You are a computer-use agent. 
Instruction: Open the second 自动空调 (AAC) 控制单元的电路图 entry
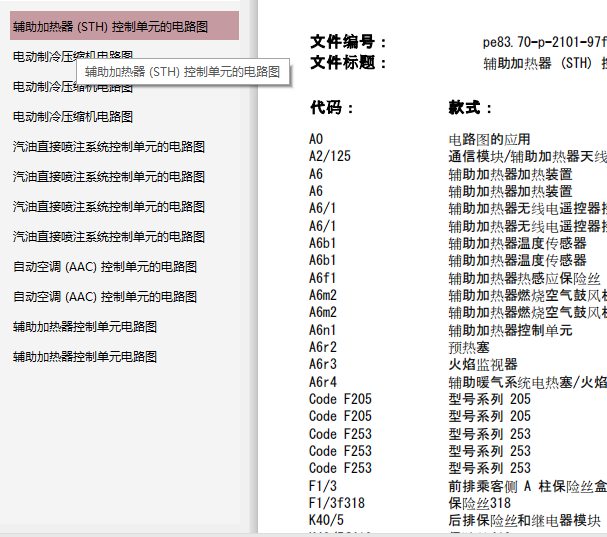[105, 297]
